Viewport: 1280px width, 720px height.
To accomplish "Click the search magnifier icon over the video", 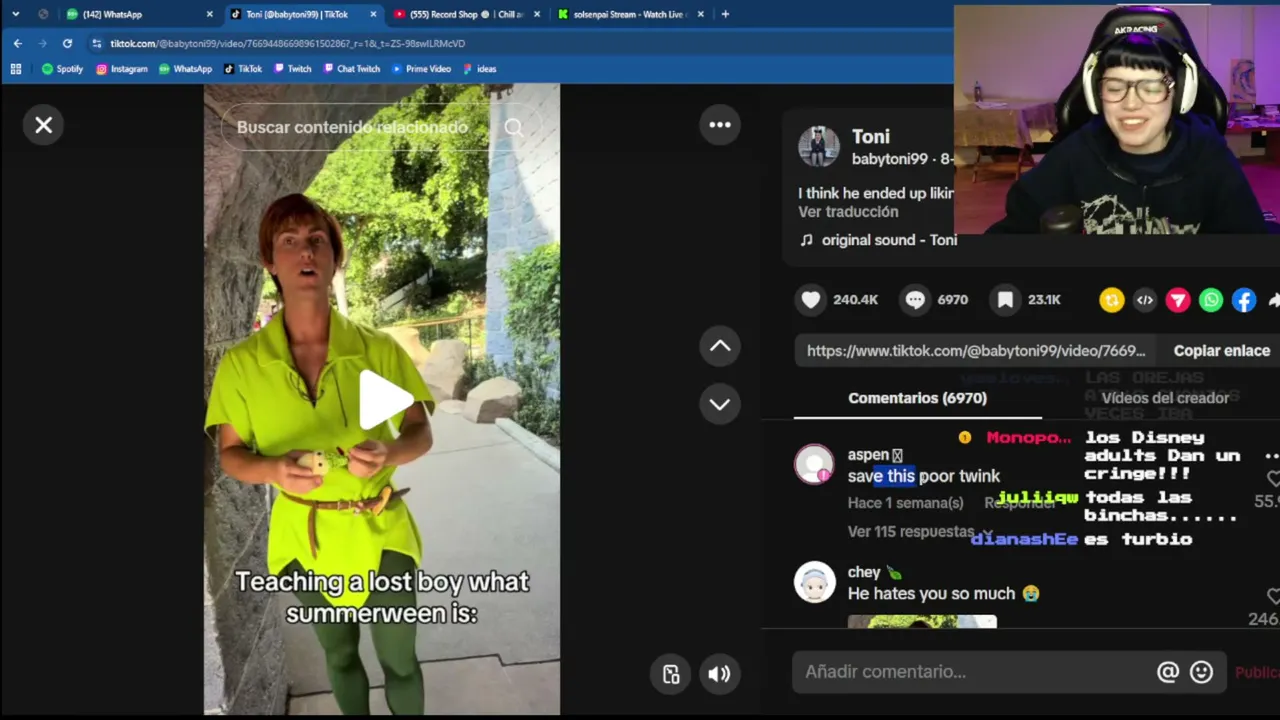I will click(514, 127).
